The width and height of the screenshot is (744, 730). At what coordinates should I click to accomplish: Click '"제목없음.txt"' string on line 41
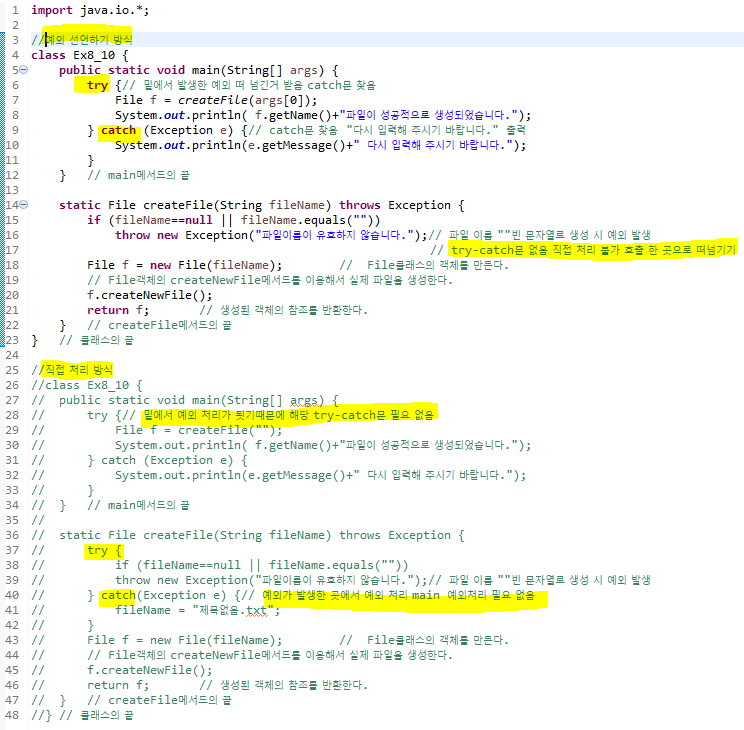click(x=233, y=610)
